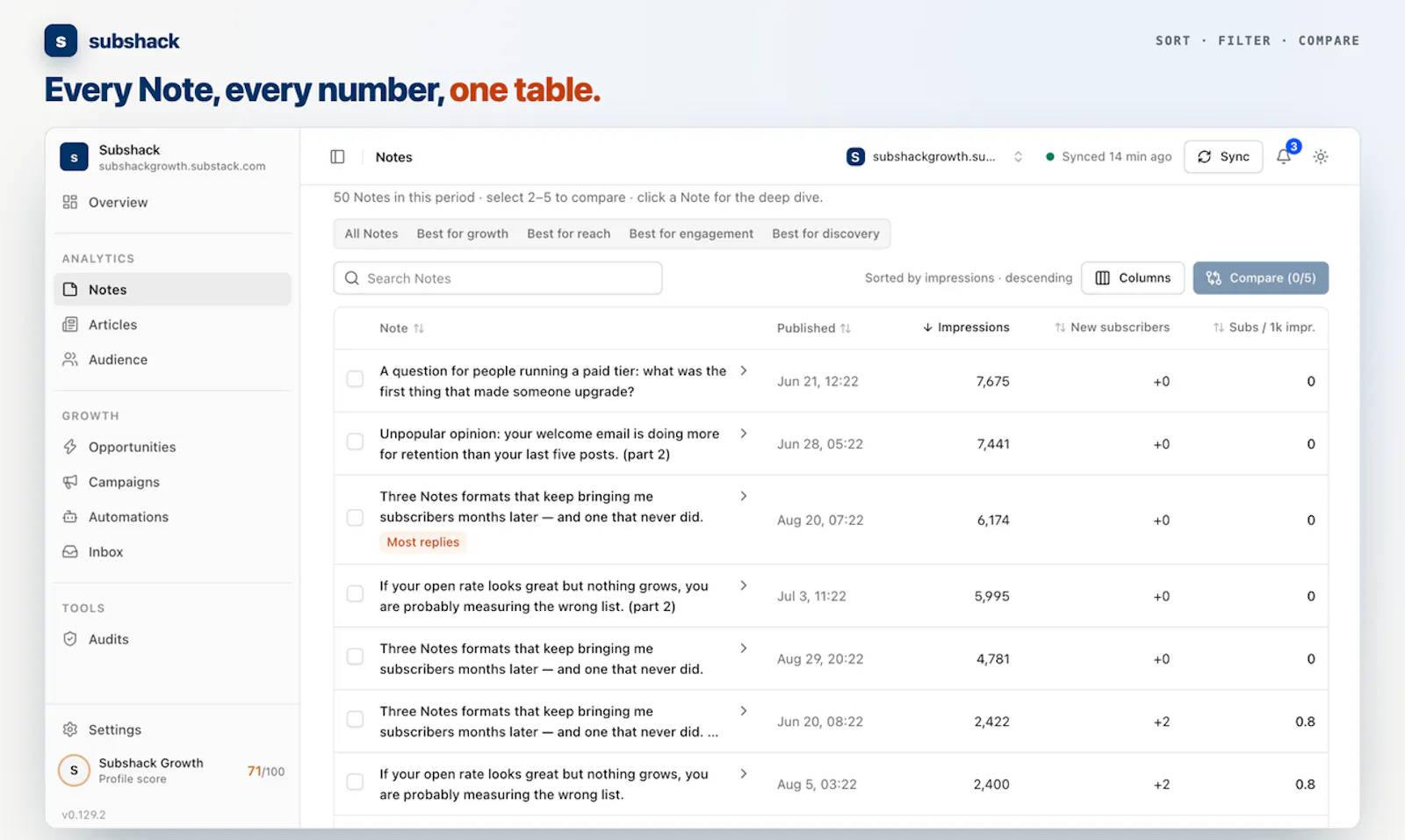Click the Subshack workspace avatar in sidebar
This screenshot has height=840, width=1405.
tap(74, 157)
